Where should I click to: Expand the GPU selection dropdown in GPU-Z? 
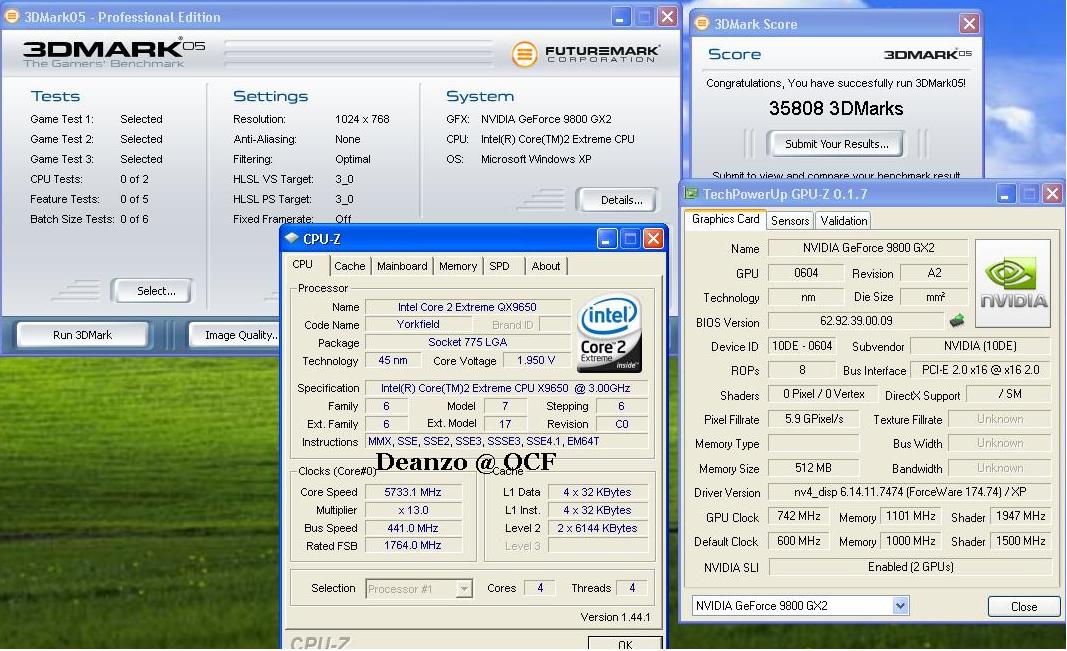point(900,605)
